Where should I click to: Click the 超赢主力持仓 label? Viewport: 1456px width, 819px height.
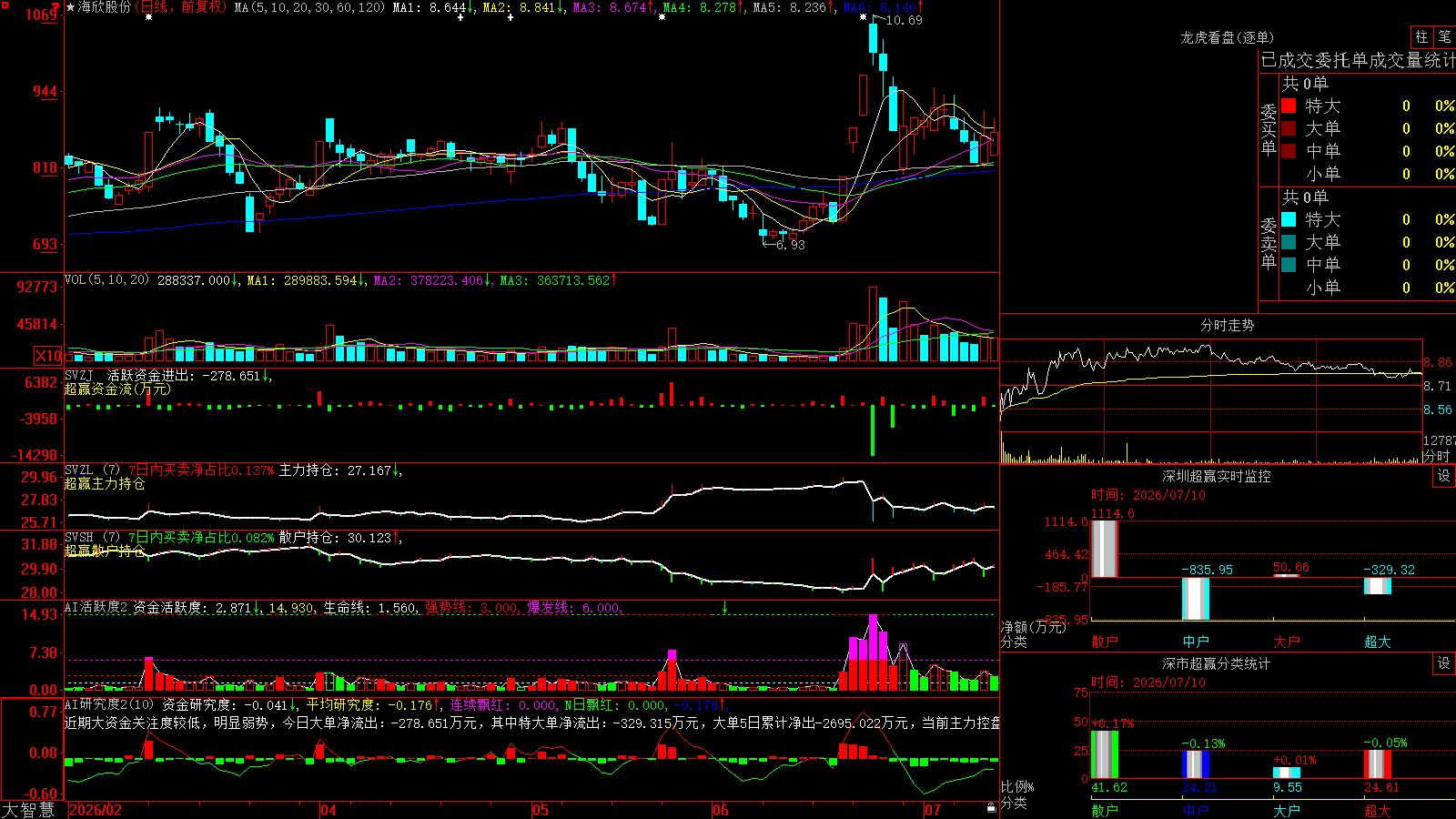pos(105,483)
